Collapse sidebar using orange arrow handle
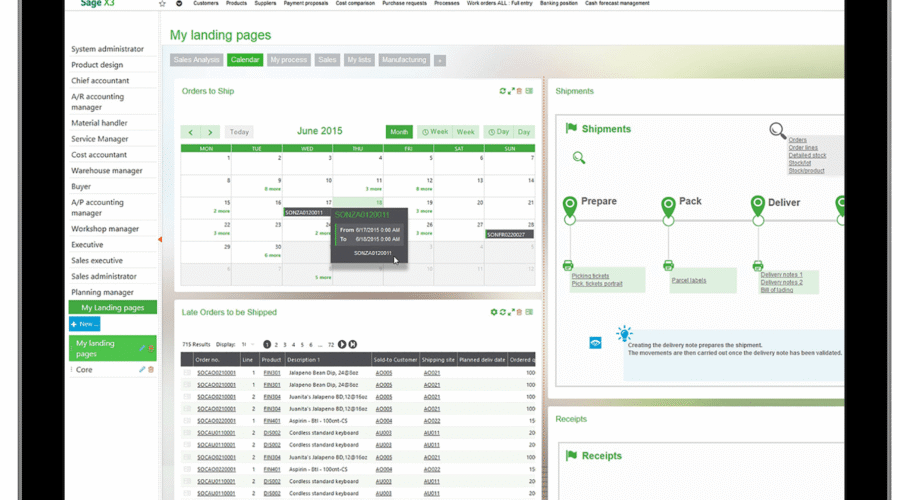Screen dimensions: 900x500 pyautogui.click(x=160, y=239)
